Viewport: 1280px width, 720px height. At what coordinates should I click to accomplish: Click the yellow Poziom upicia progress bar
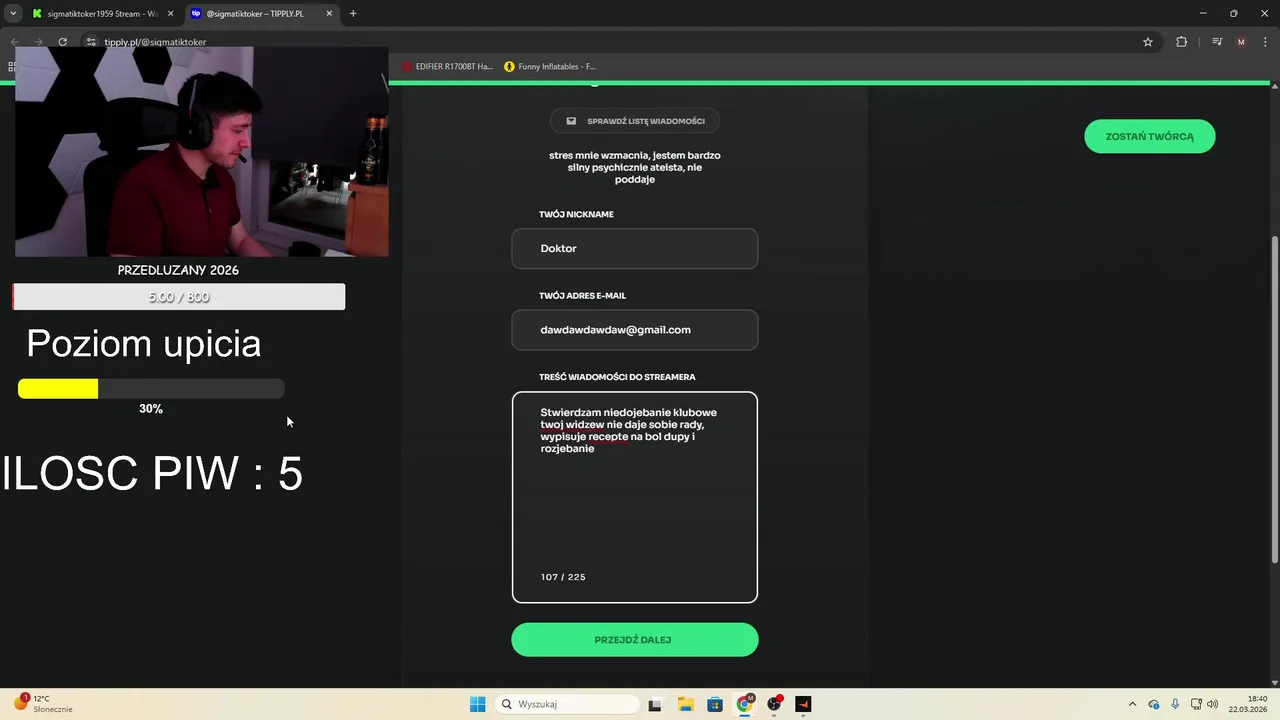[151, 389]
